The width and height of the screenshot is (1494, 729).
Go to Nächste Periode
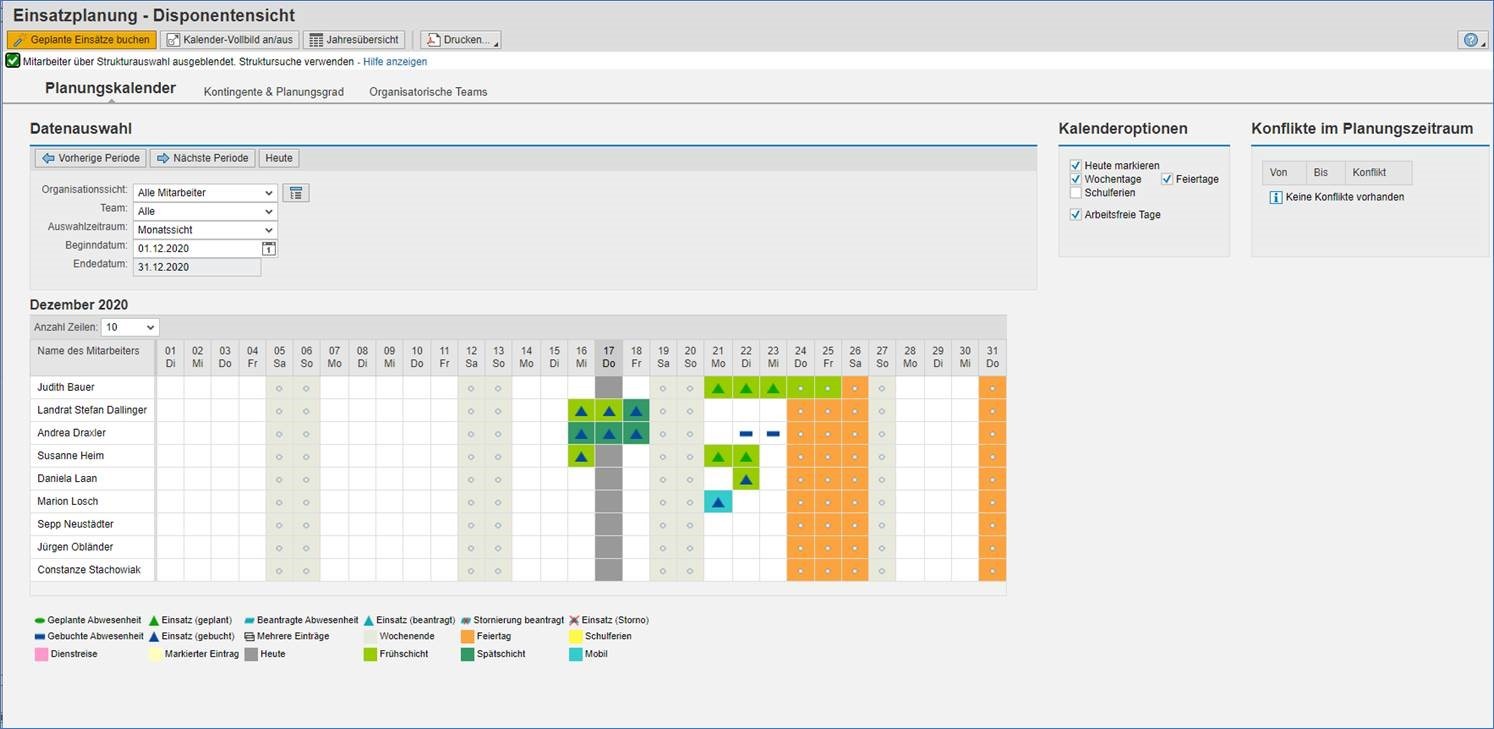point(202,158)
